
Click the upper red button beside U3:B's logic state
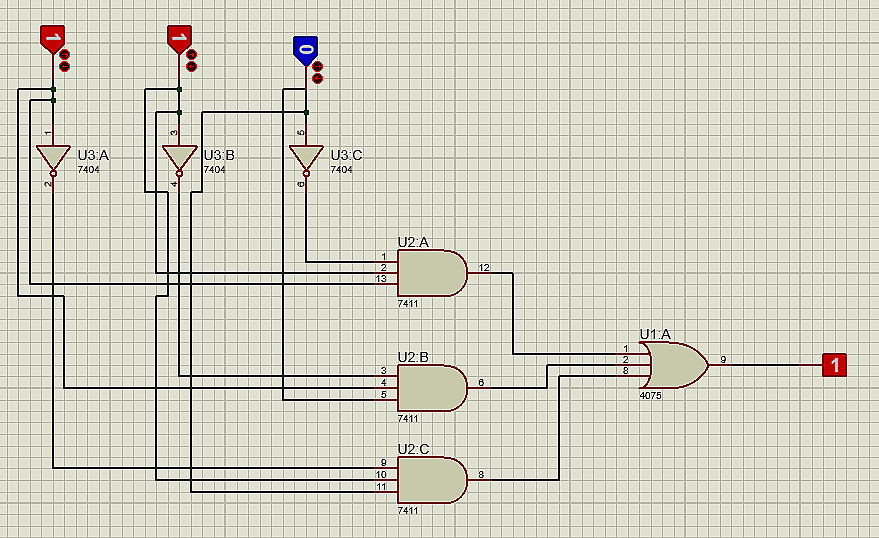192,54
